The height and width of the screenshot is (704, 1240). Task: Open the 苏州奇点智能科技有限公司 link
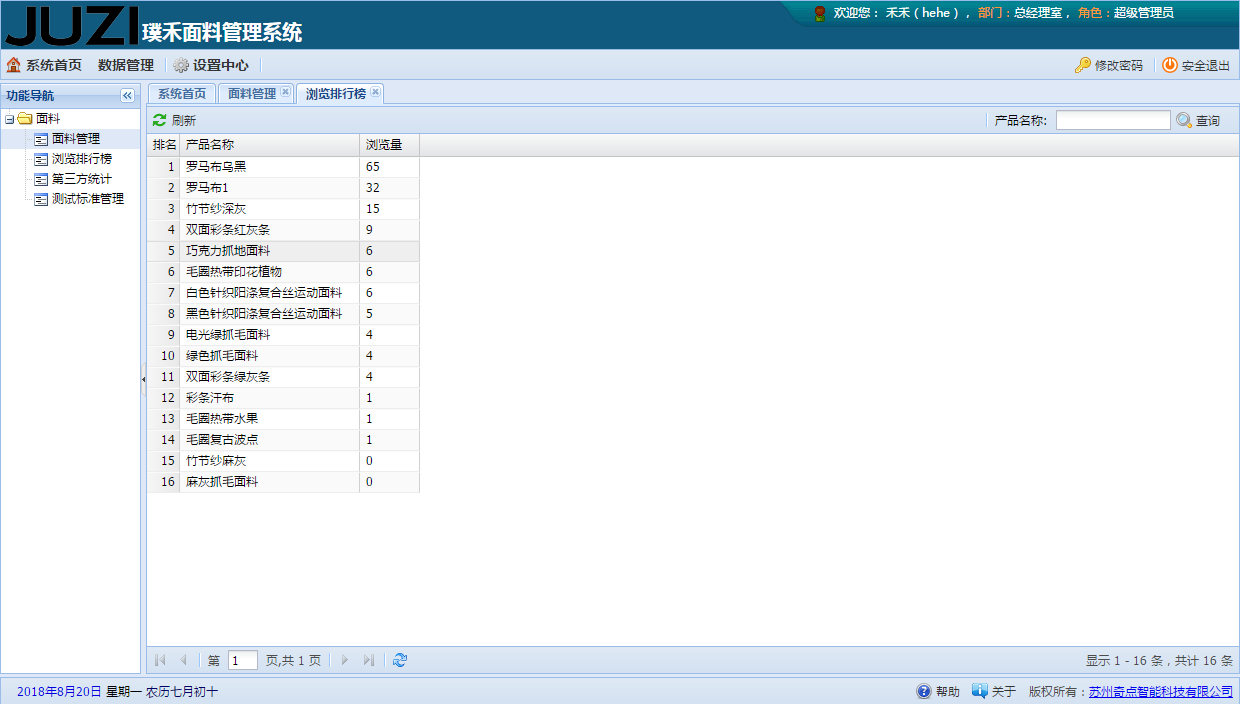point(1161,691)
